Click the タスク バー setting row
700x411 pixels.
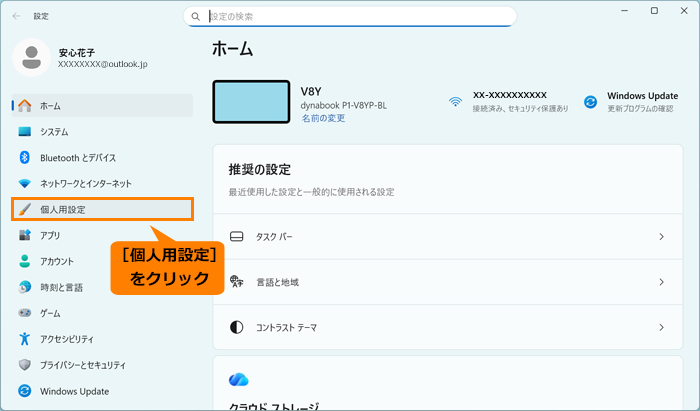tap(448, 237)
